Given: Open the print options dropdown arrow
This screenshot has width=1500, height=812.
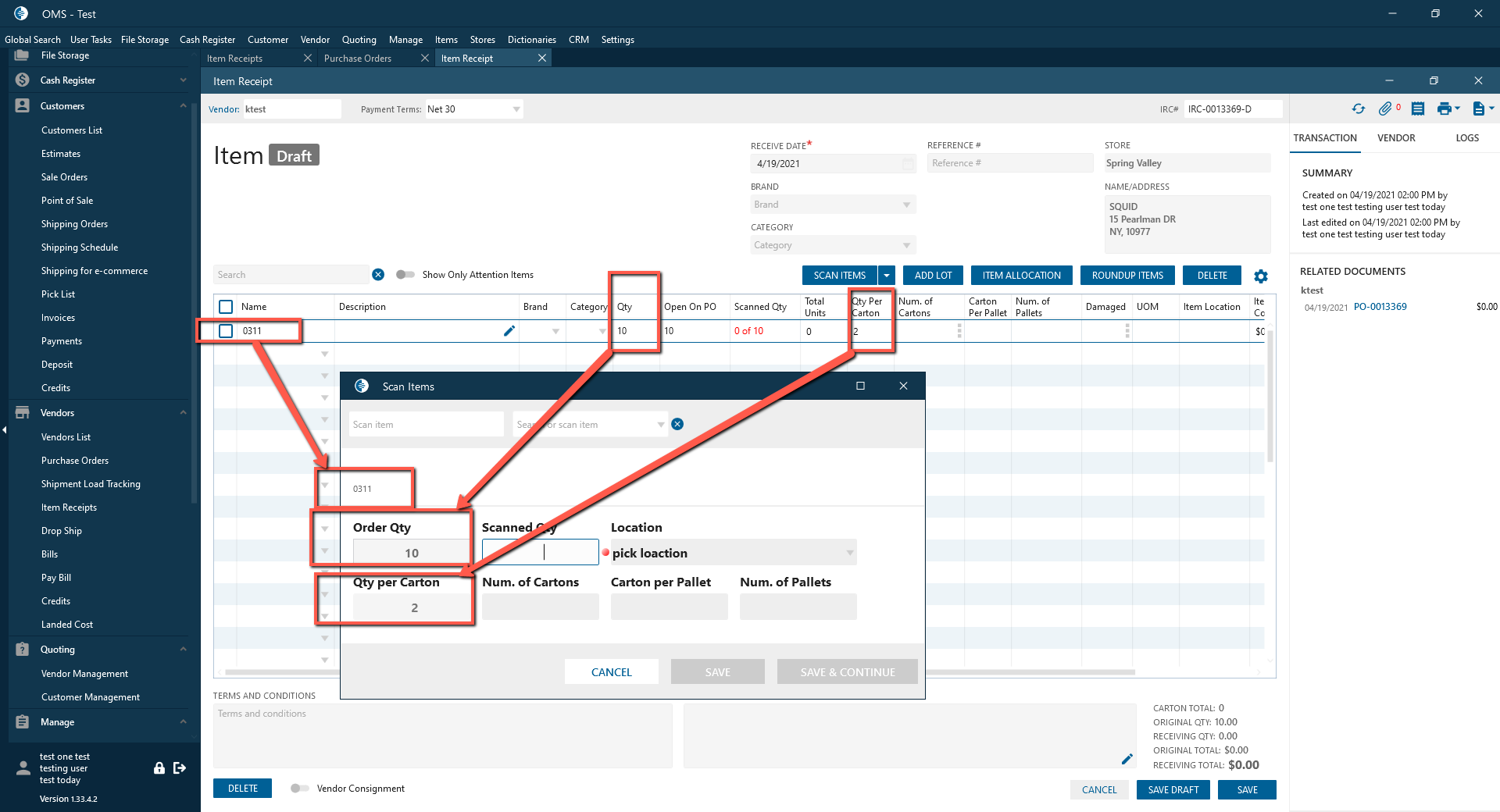Looking at the screenshot, I should (x=1457, y=109).
